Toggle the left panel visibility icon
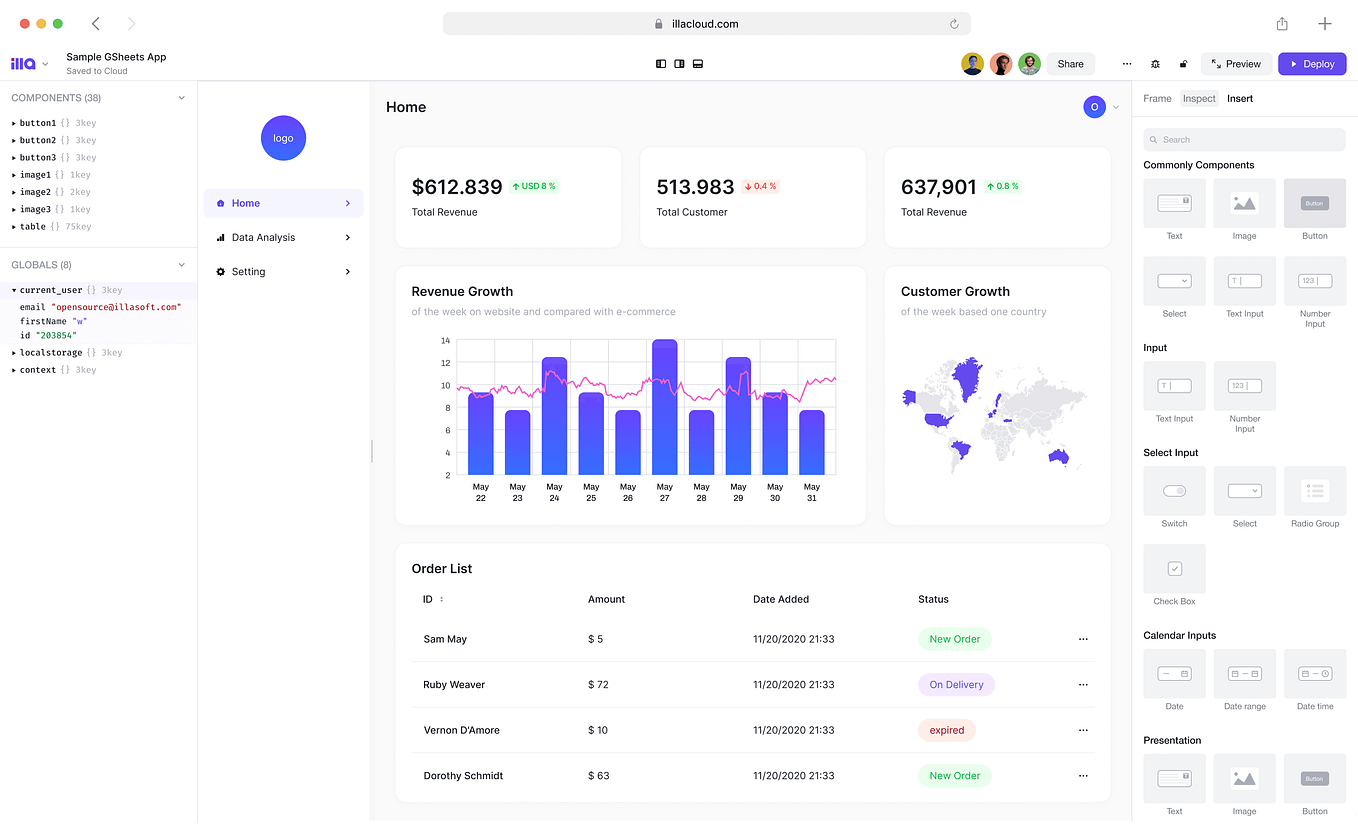The width and height of the screenshot is (1358, 824). coord(661,63)
